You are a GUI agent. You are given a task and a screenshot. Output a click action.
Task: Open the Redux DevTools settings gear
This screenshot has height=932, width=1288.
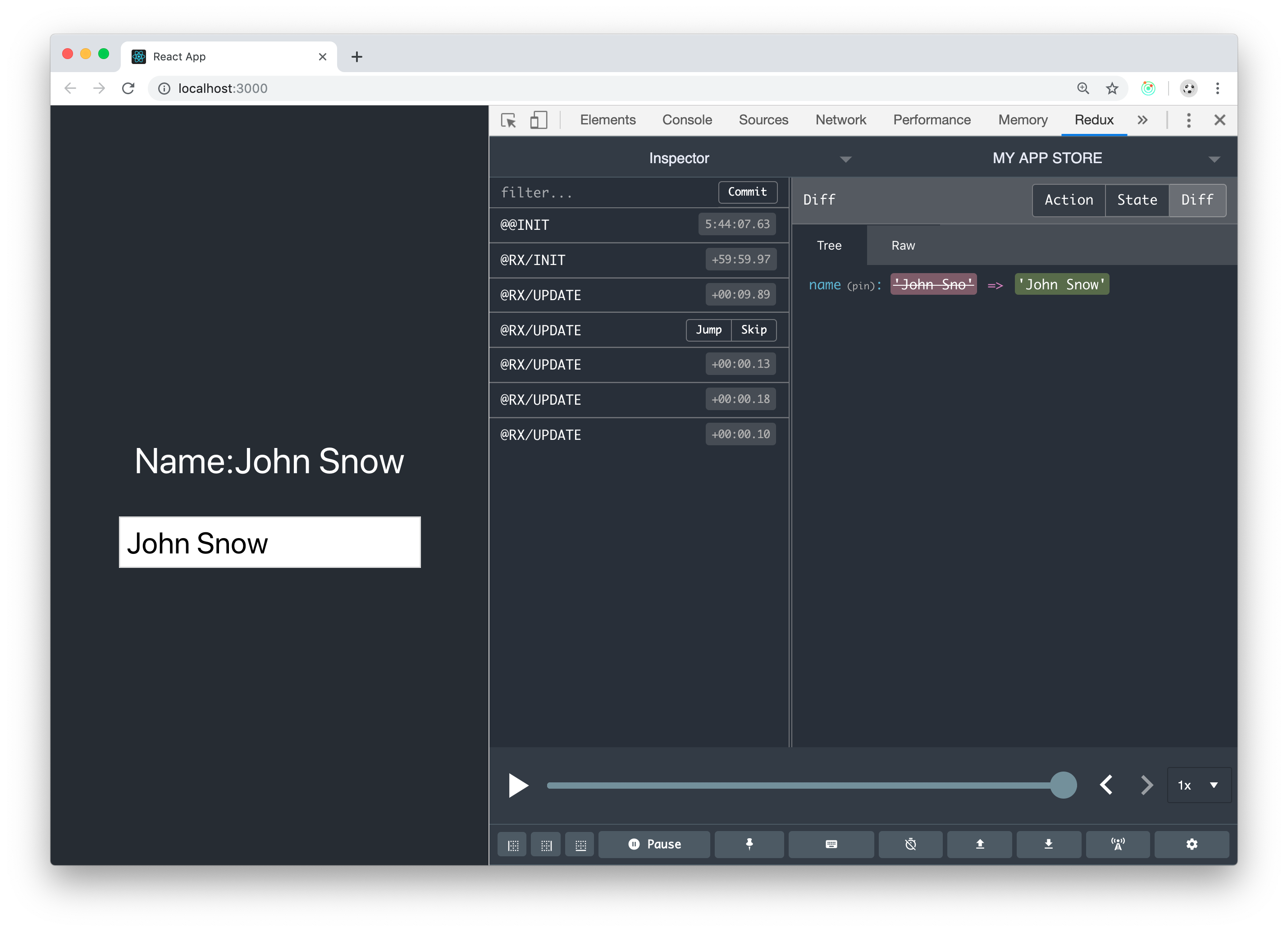(1192, 845)
